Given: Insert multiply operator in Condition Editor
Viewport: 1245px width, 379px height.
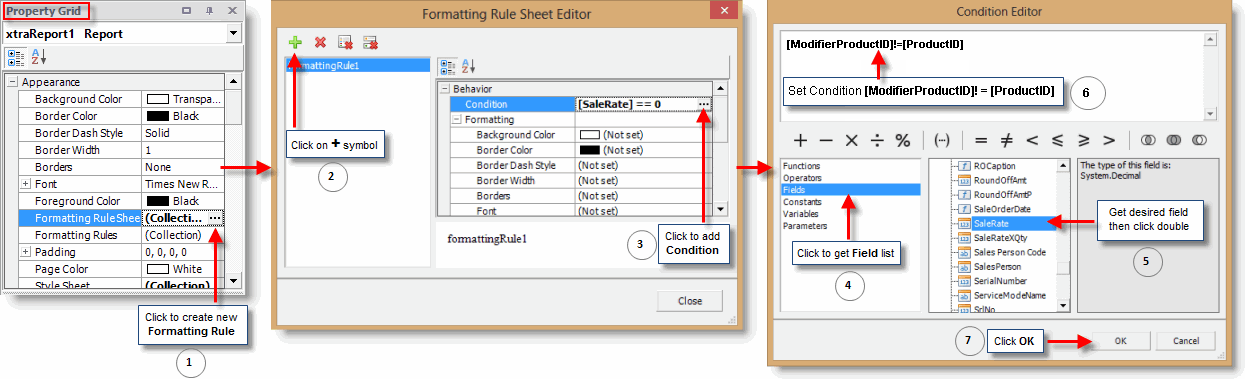Looking at the screenshot, I should 852,139.
